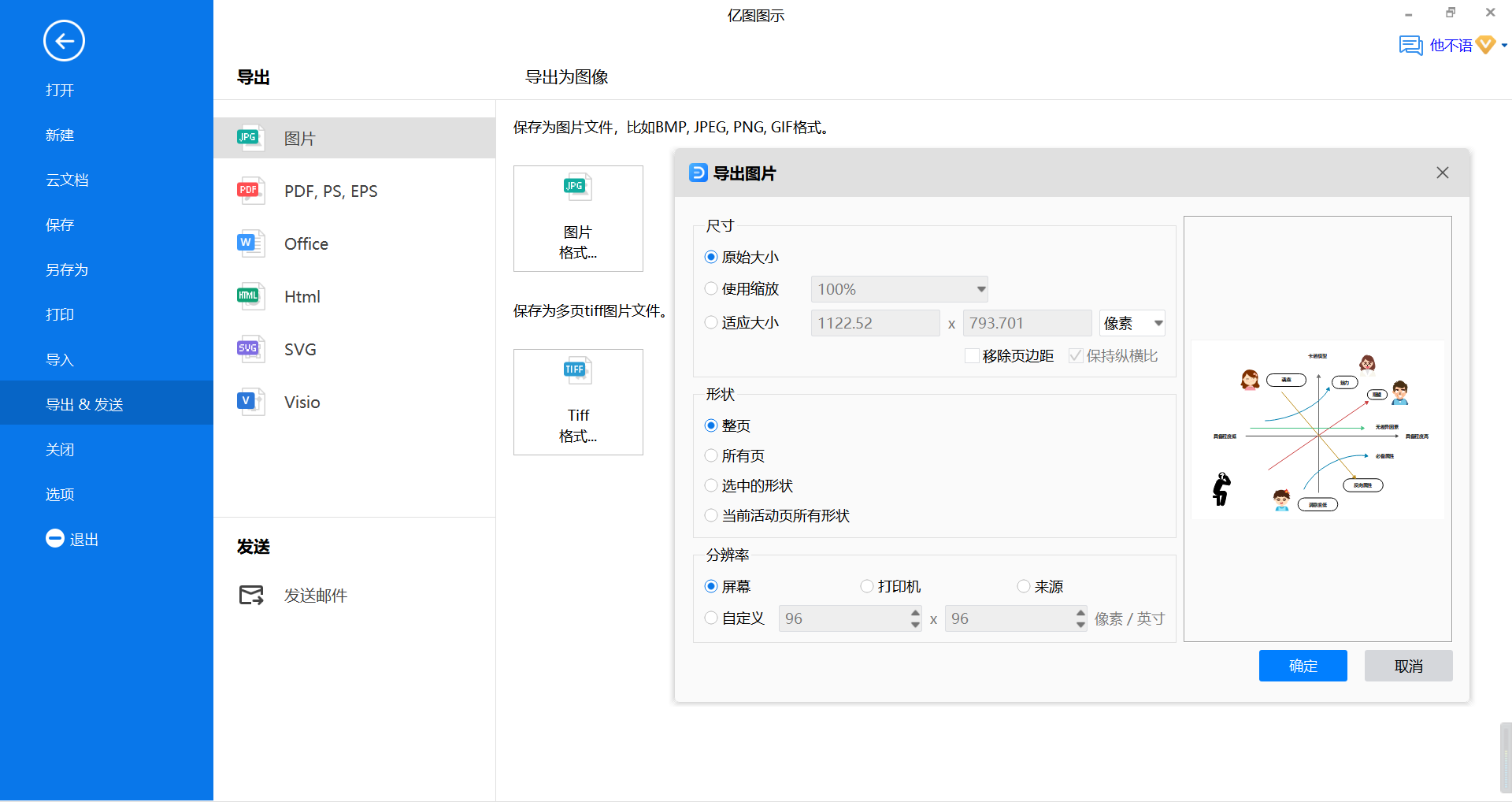
Task: Open the 100% zoom scale dropdown
Action: point(899,289)
